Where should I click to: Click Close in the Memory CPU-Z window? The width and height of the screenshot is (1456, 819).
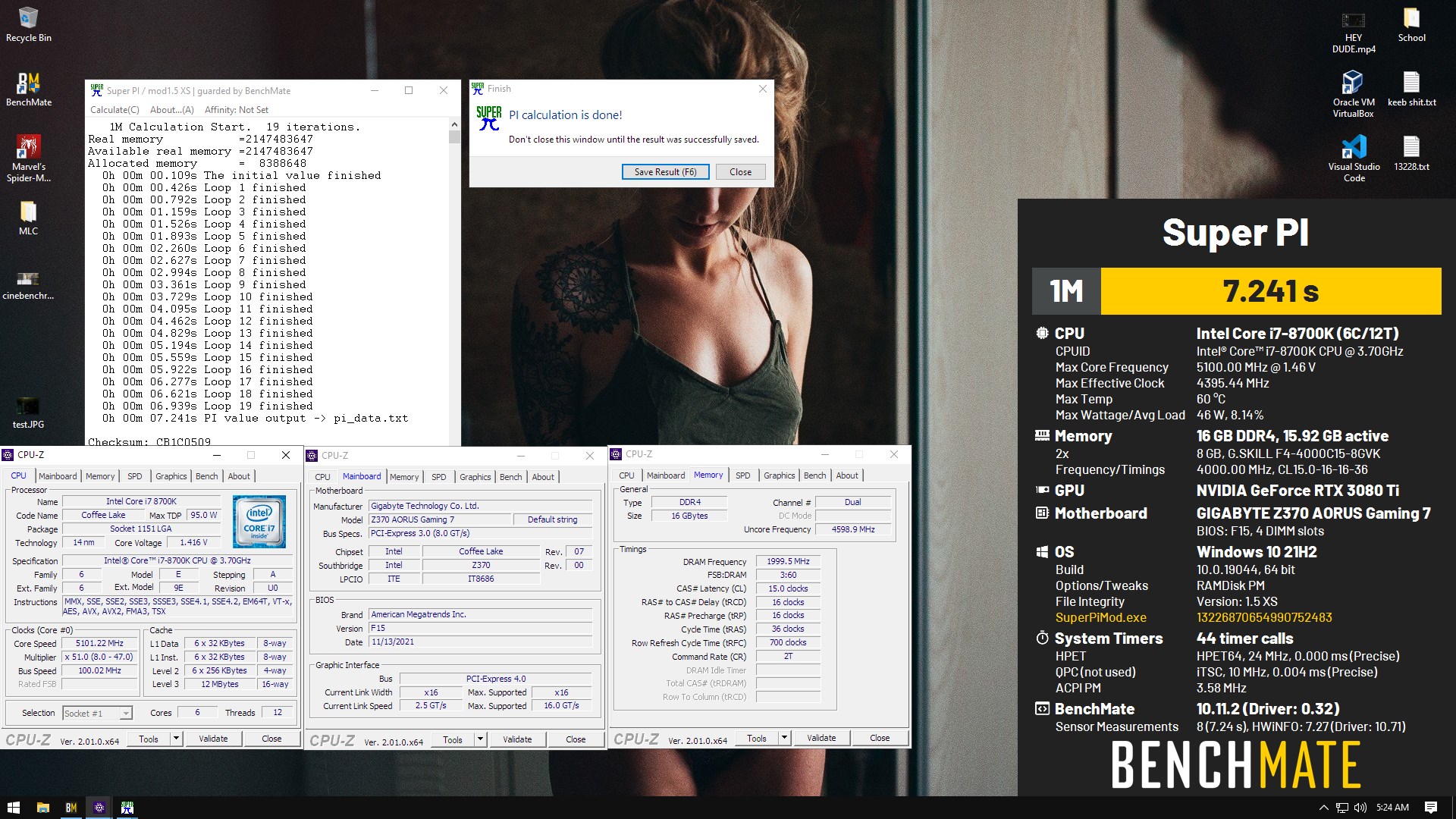(x=880, y=738)
